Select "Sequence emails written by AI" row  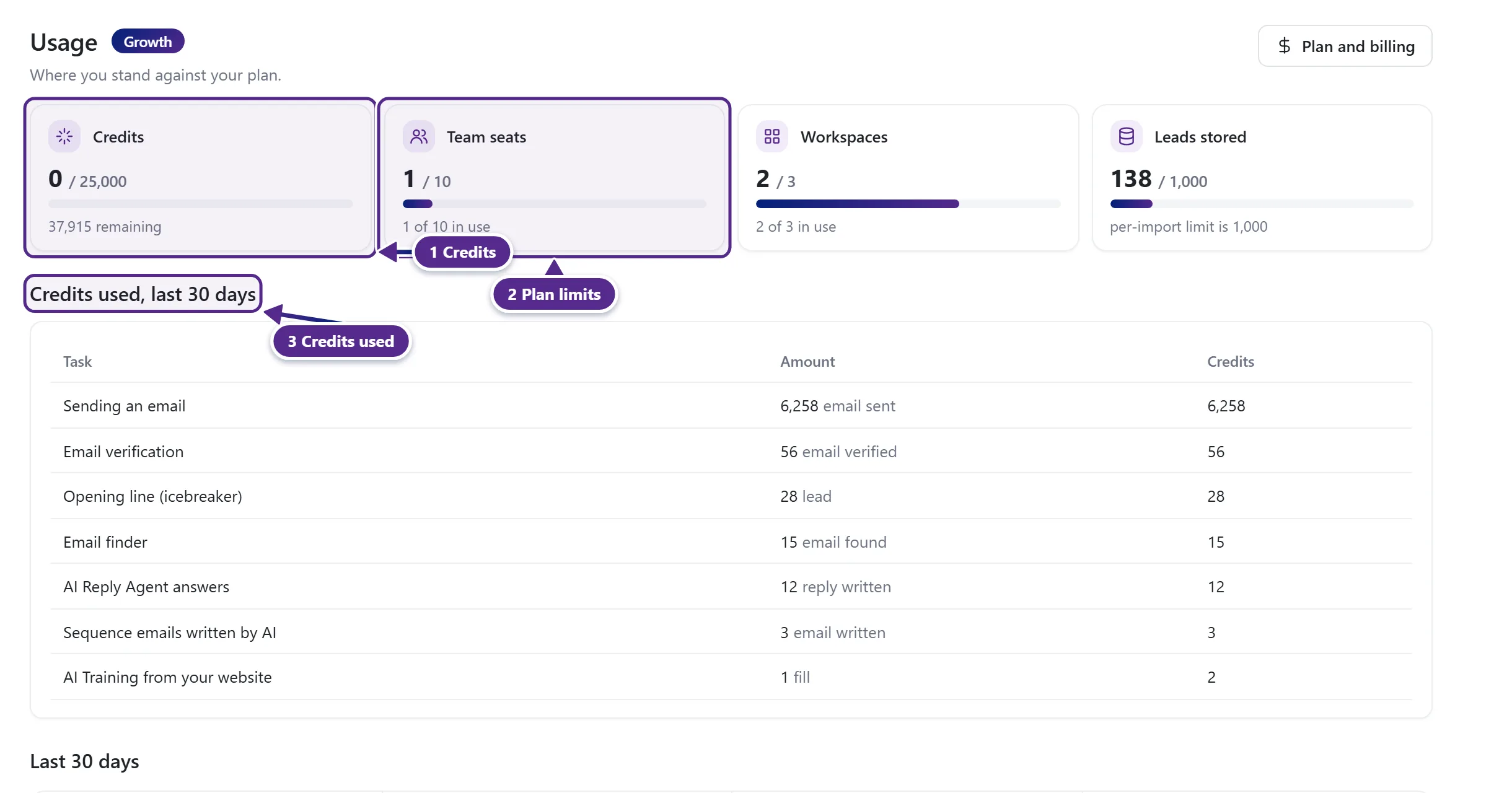pos(731,632)
